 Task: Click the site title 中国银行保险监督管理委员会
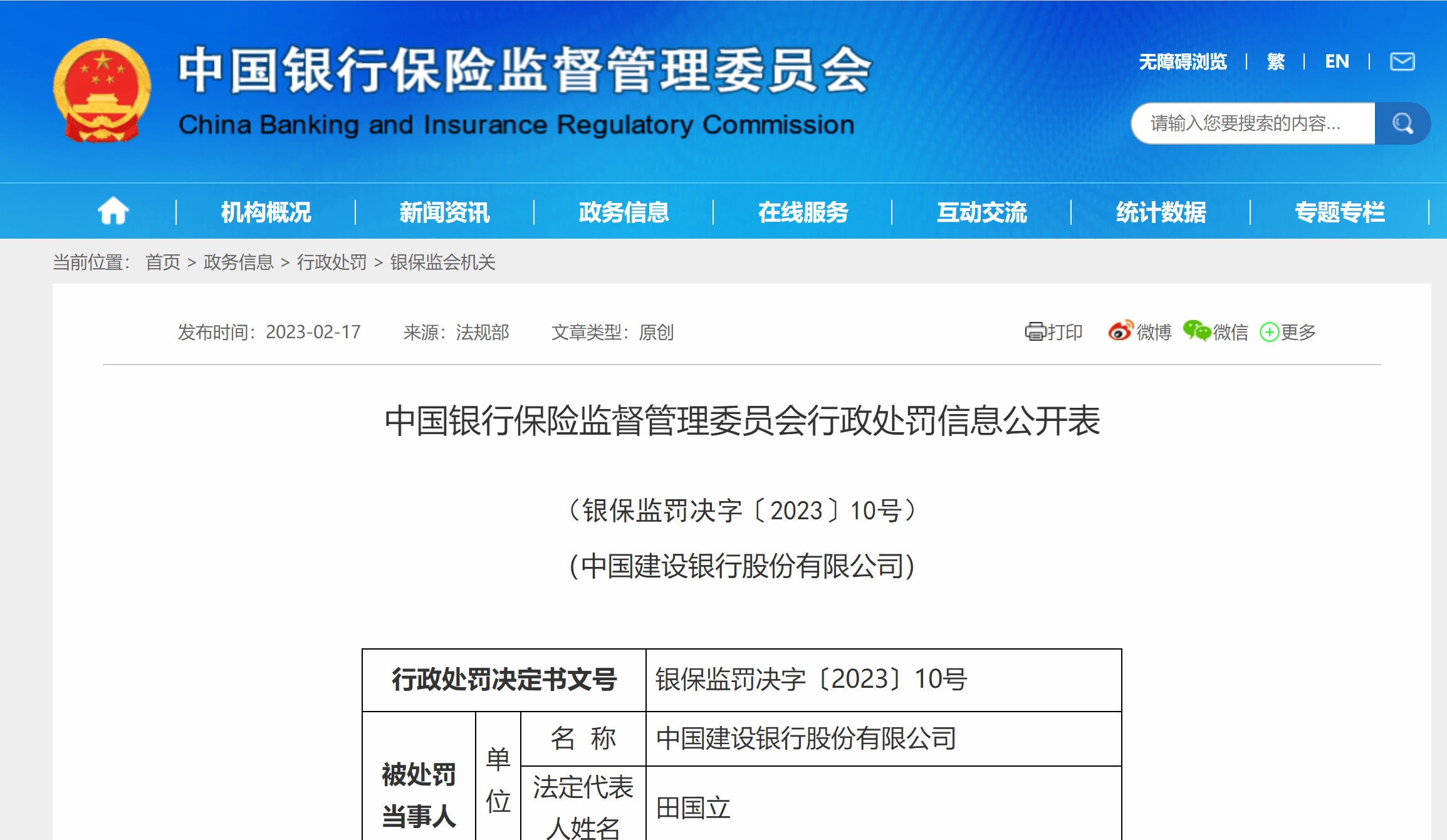click(525, 70)
